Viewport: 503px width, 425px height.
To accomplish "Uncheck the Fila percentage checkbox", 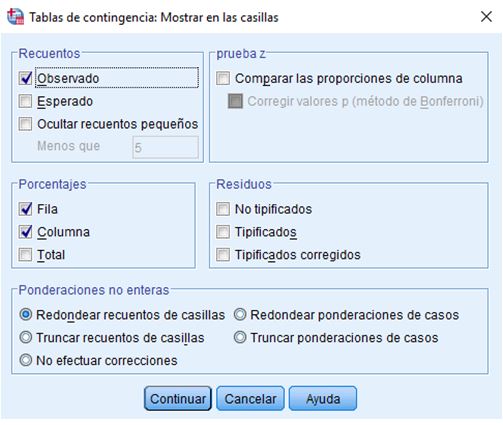I will (x=26, y=209).
